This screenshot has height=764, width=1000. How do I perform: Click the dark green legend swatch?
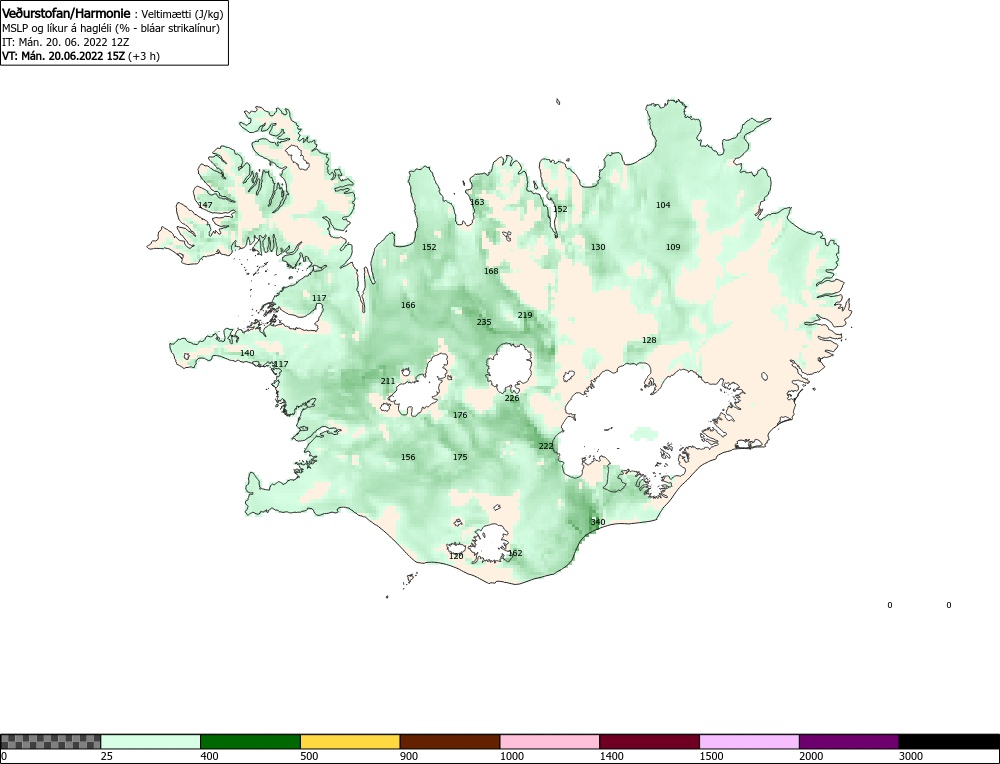tap(250, 741)
